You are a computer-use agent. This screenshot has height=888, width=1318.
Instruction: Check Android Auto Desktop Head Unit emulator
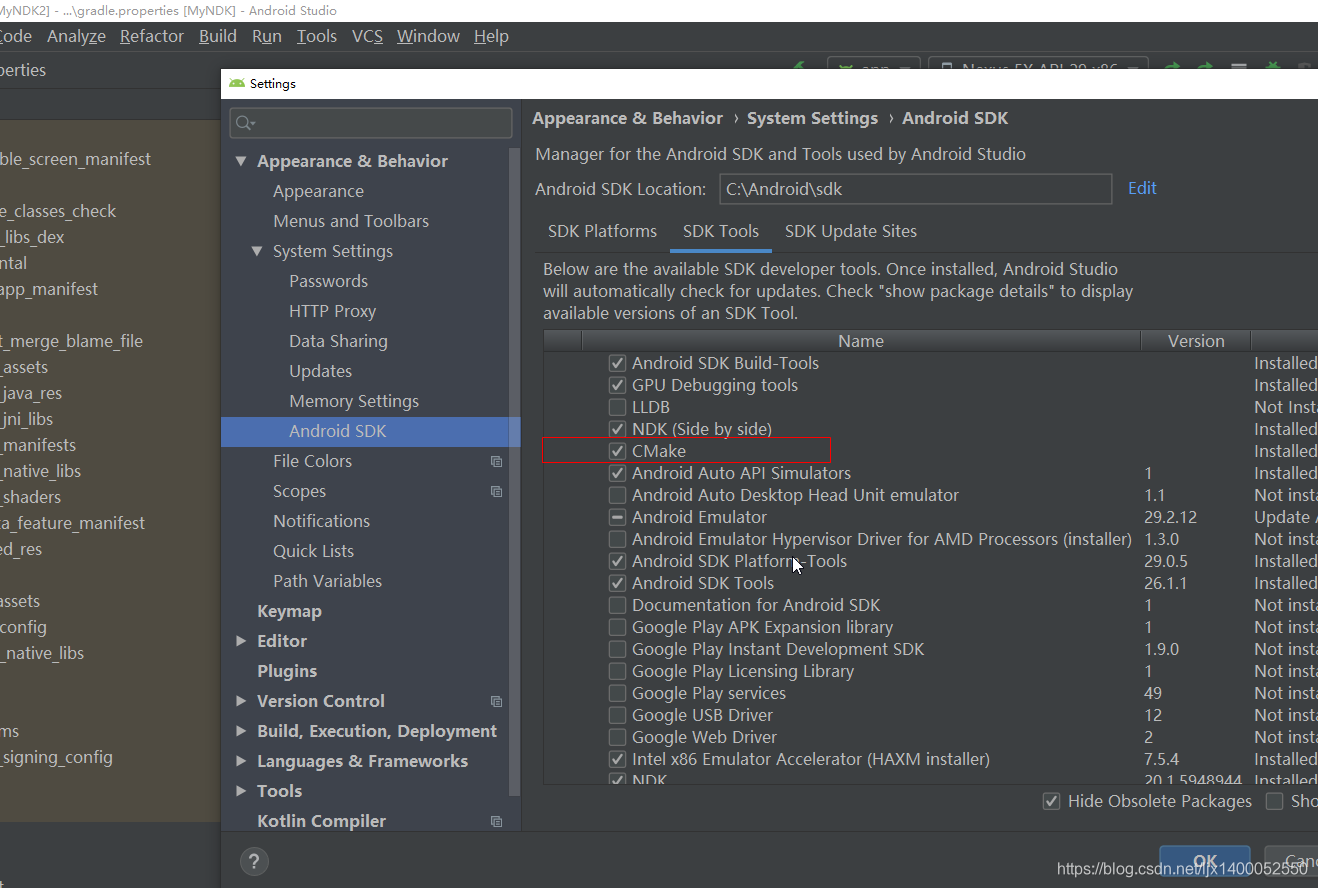click(x=617, y=495)
